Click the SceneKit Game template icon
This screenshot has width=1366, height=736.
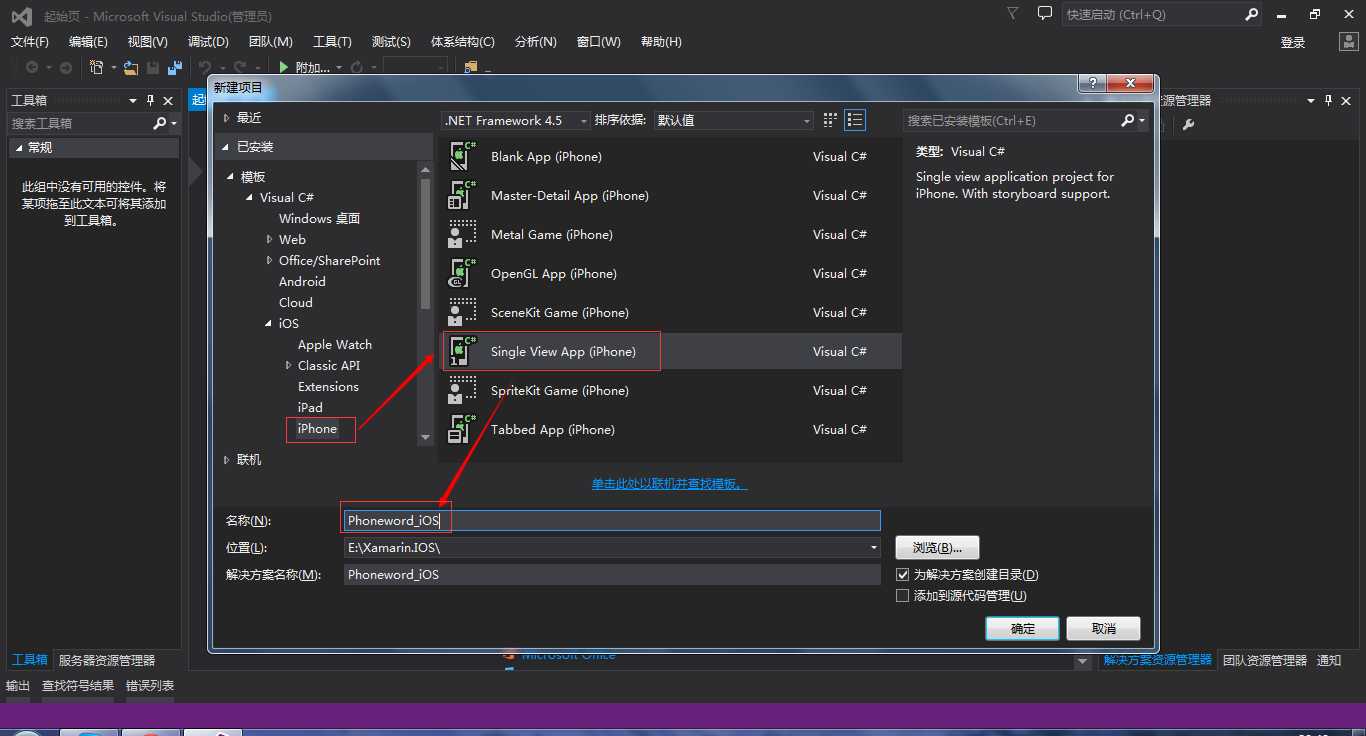463,313
